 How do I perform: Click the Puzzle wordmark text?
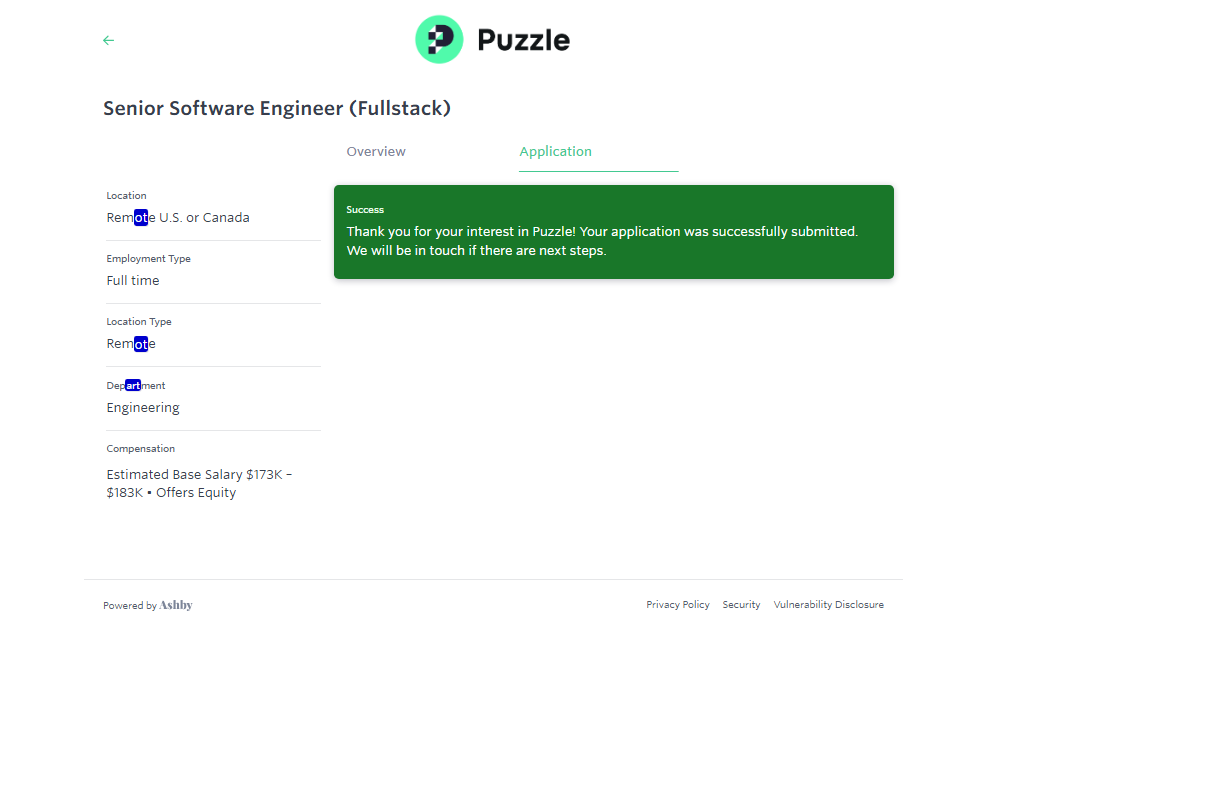[x=523, y=40]
